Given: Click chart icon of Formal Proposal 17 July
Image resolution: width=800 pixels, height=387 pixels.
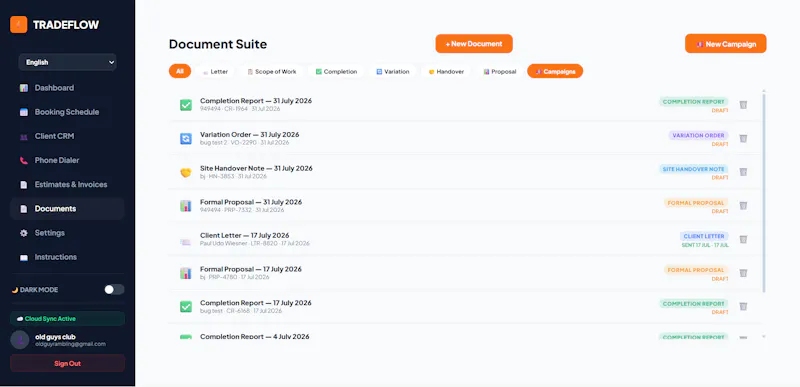Looking at the screenshot, I should tap(186, 273).
